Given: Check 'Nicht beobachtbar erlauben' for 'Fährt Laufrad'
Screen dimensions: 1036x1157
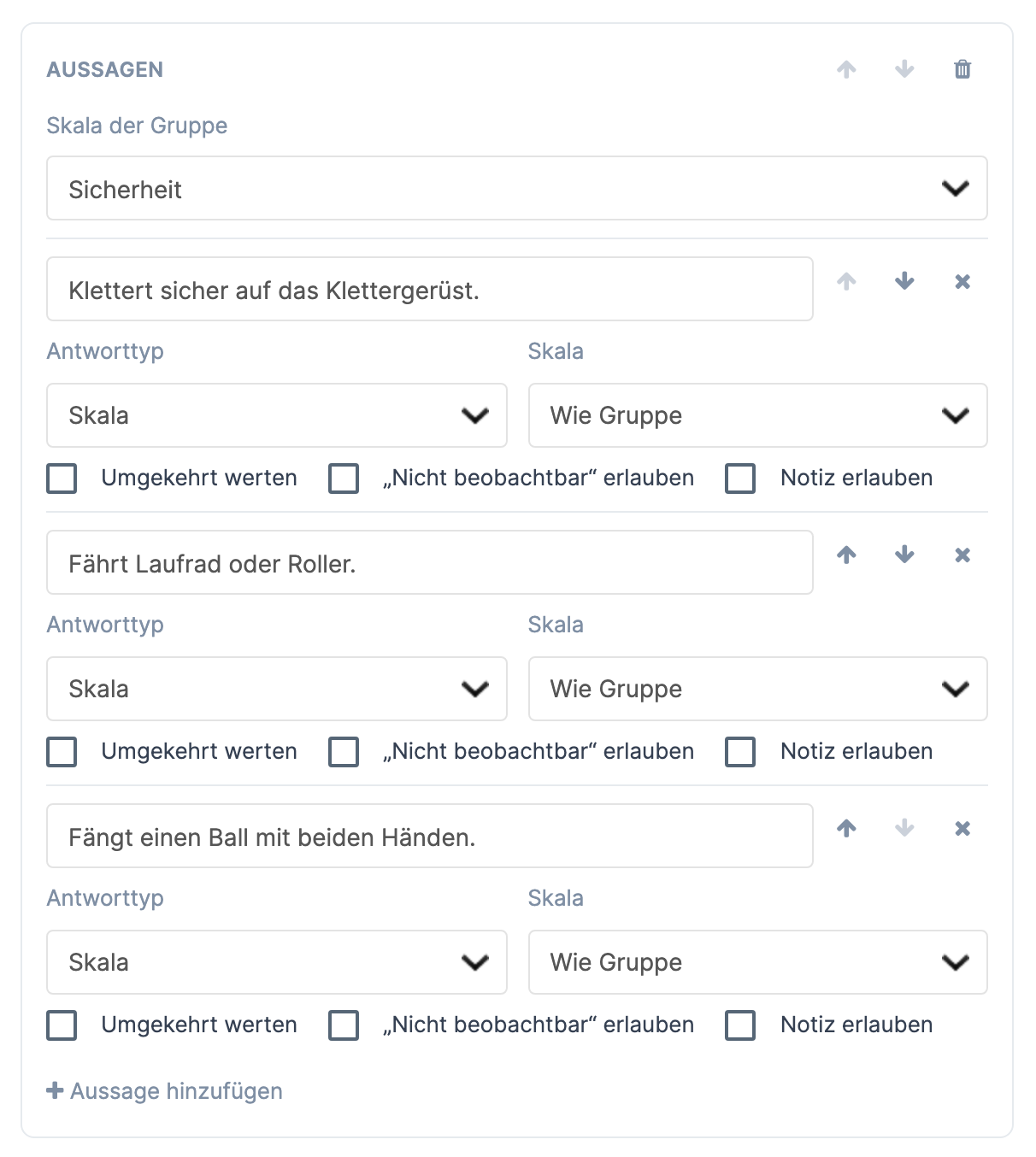Looking at the screenshot, I should (x=344, y=752).
